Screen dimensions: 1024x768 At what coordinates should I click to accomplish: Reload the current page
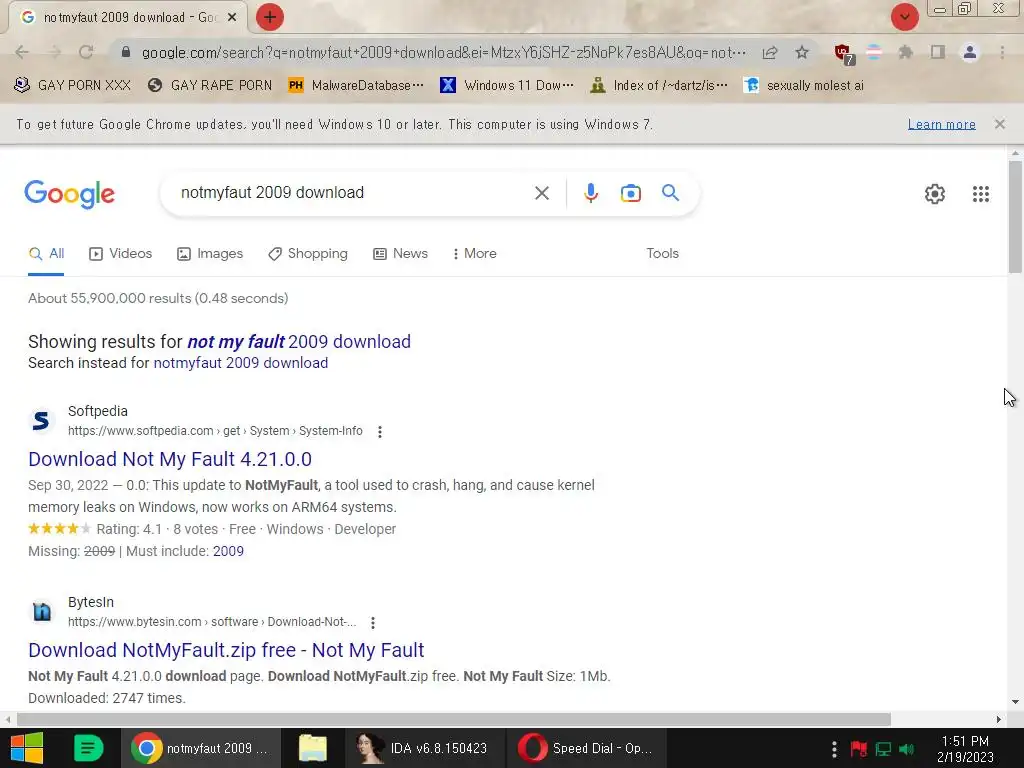pyautogui.click(x=86, y=52)
